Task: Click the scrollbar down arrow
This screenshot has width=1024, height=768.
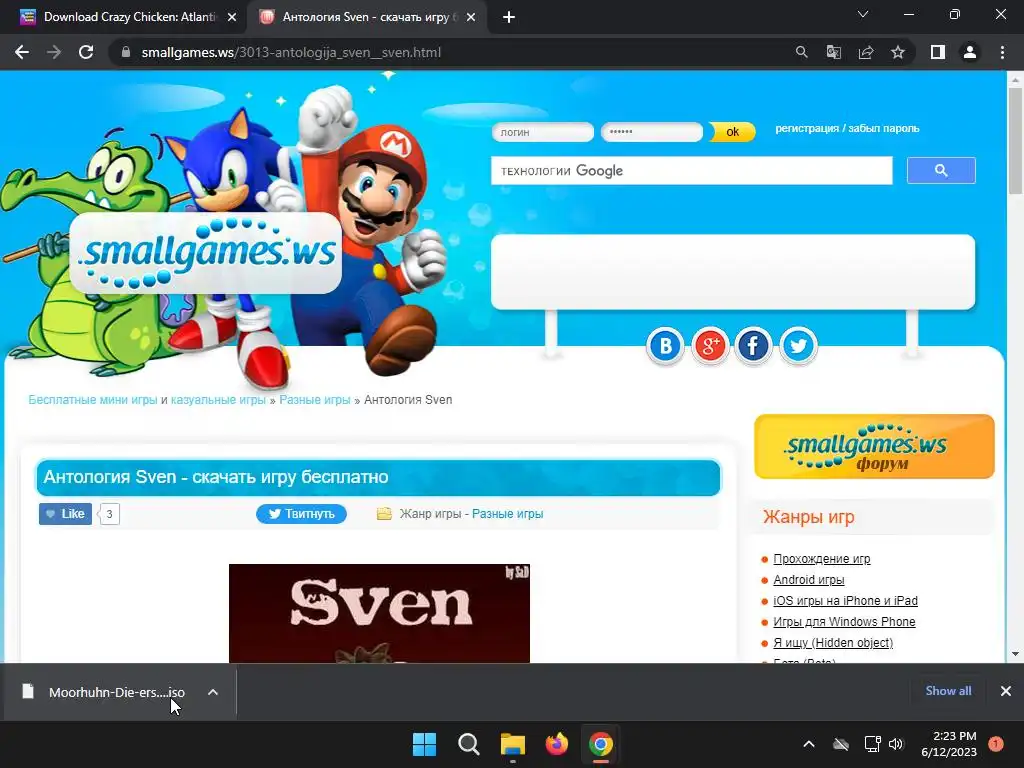Action: click(x=1015, y=654)
